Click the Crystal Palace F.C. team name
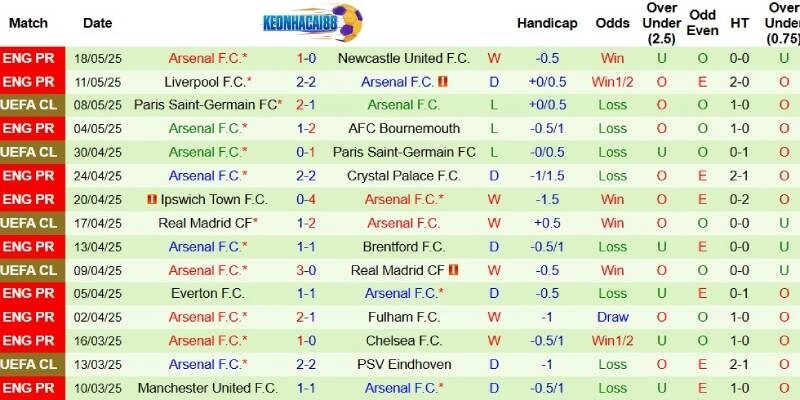 tap(404, 175)
